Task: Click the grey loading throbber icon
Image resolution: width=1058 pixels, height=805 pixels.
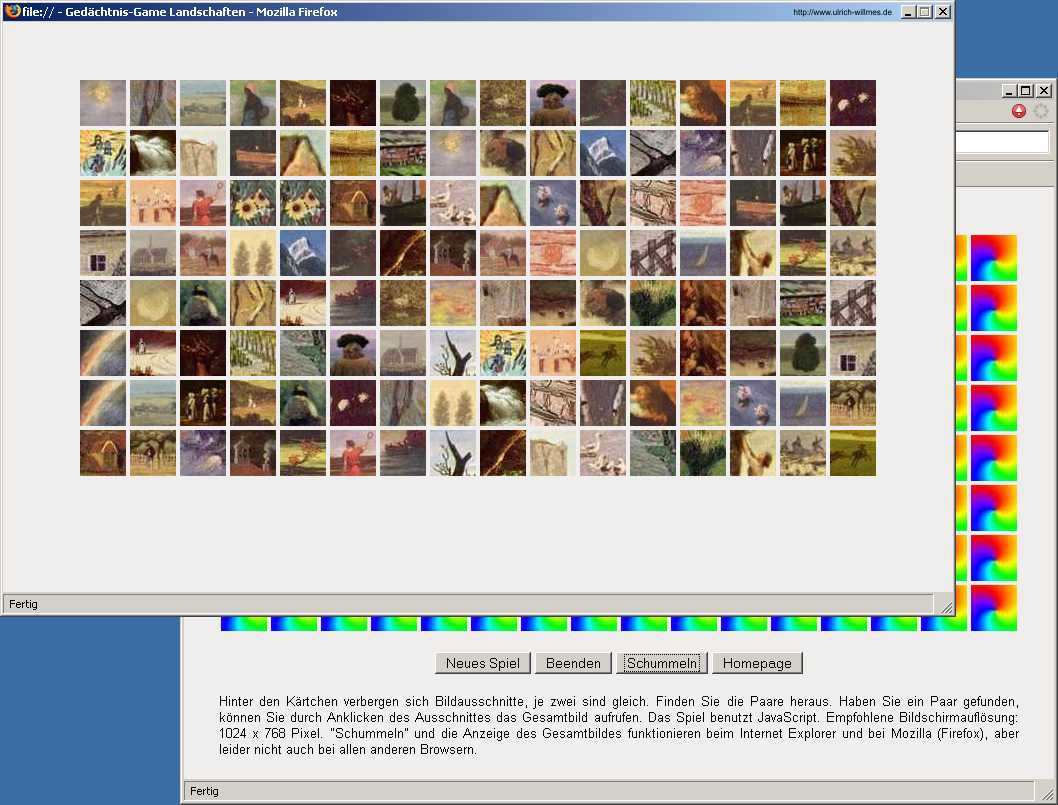Action: point(1041,111)
